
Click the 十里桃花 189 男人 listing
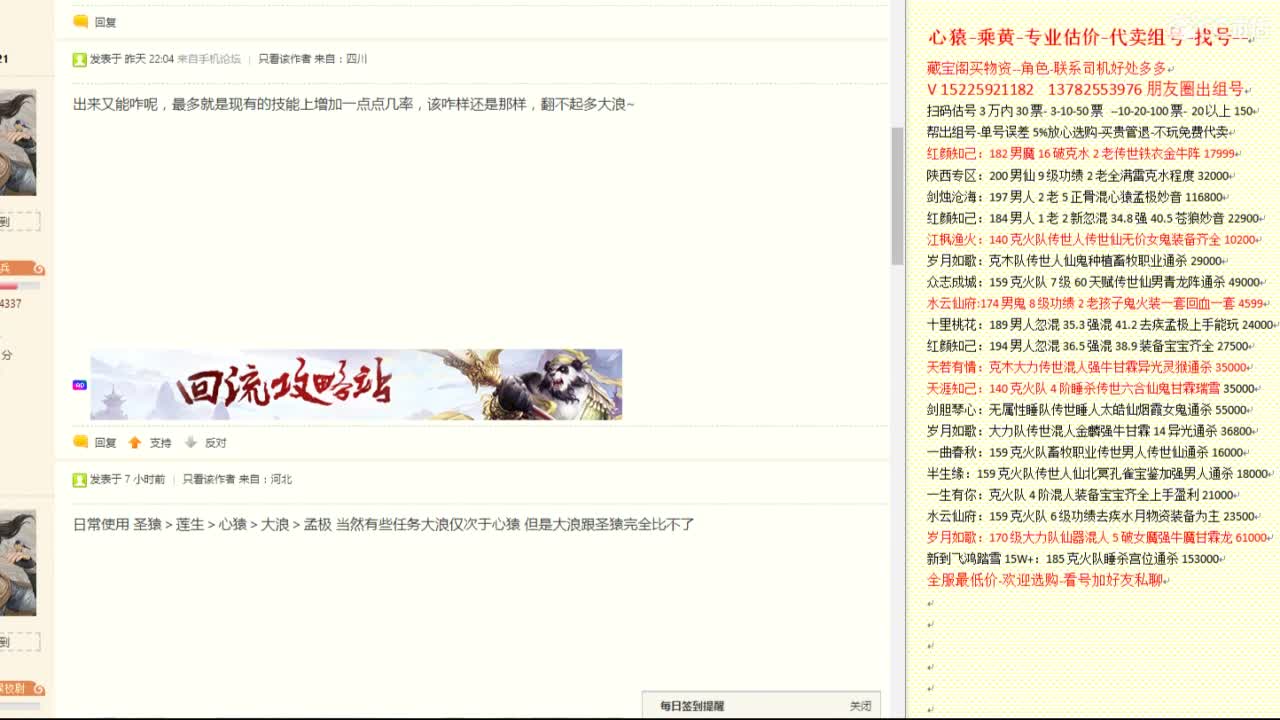coord(1100,325)
